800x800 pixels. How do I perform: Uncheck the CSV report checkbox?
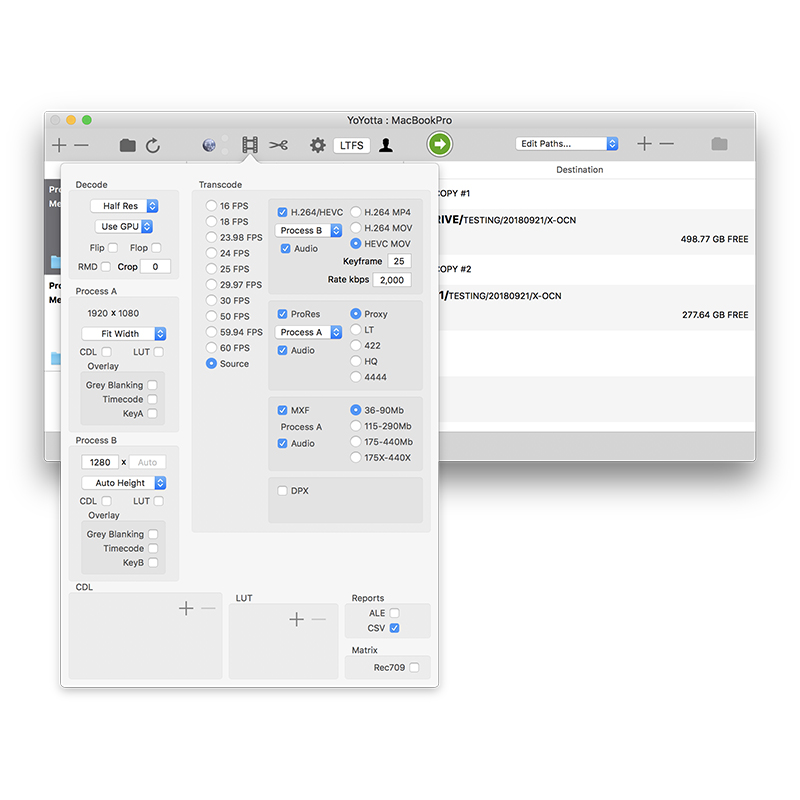[x=394, y=628]
